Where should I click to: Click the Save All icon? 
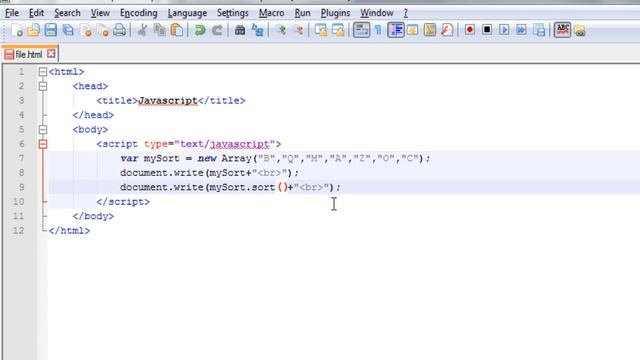68,30
